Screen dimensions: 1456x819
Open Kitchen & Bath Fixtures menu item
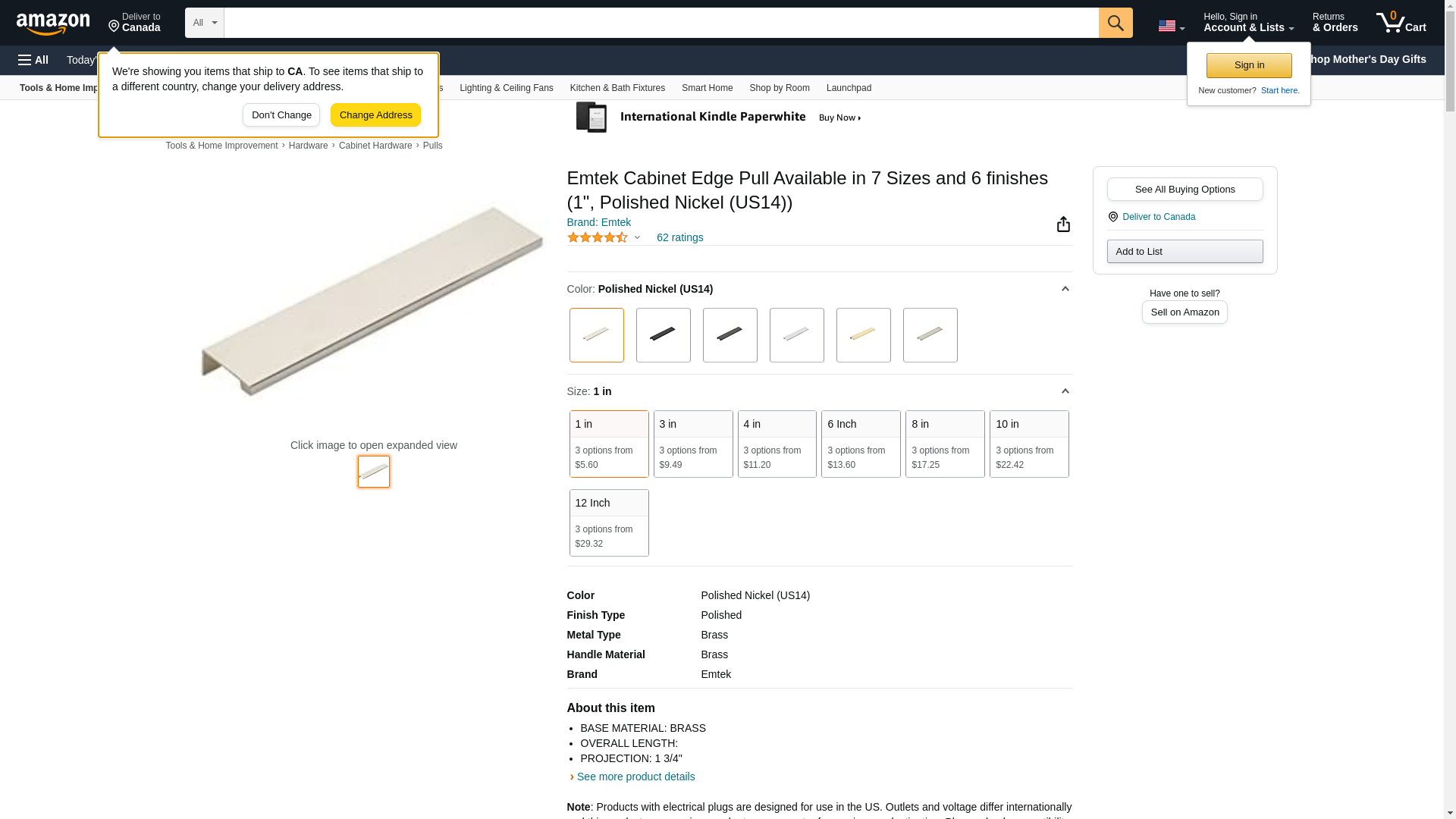pos(617,88)
